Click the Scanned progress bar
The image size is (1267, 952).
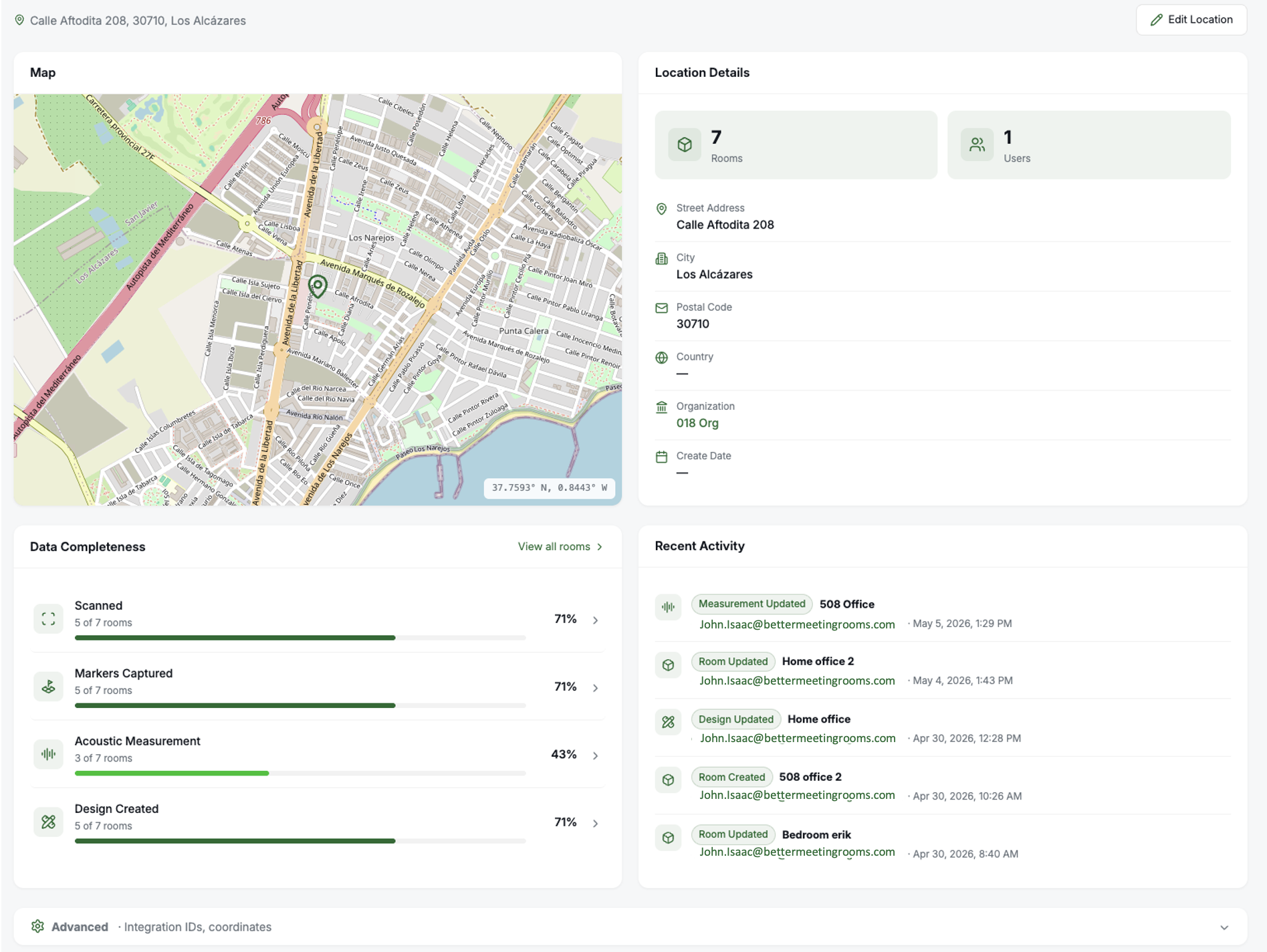pos(300,638)
